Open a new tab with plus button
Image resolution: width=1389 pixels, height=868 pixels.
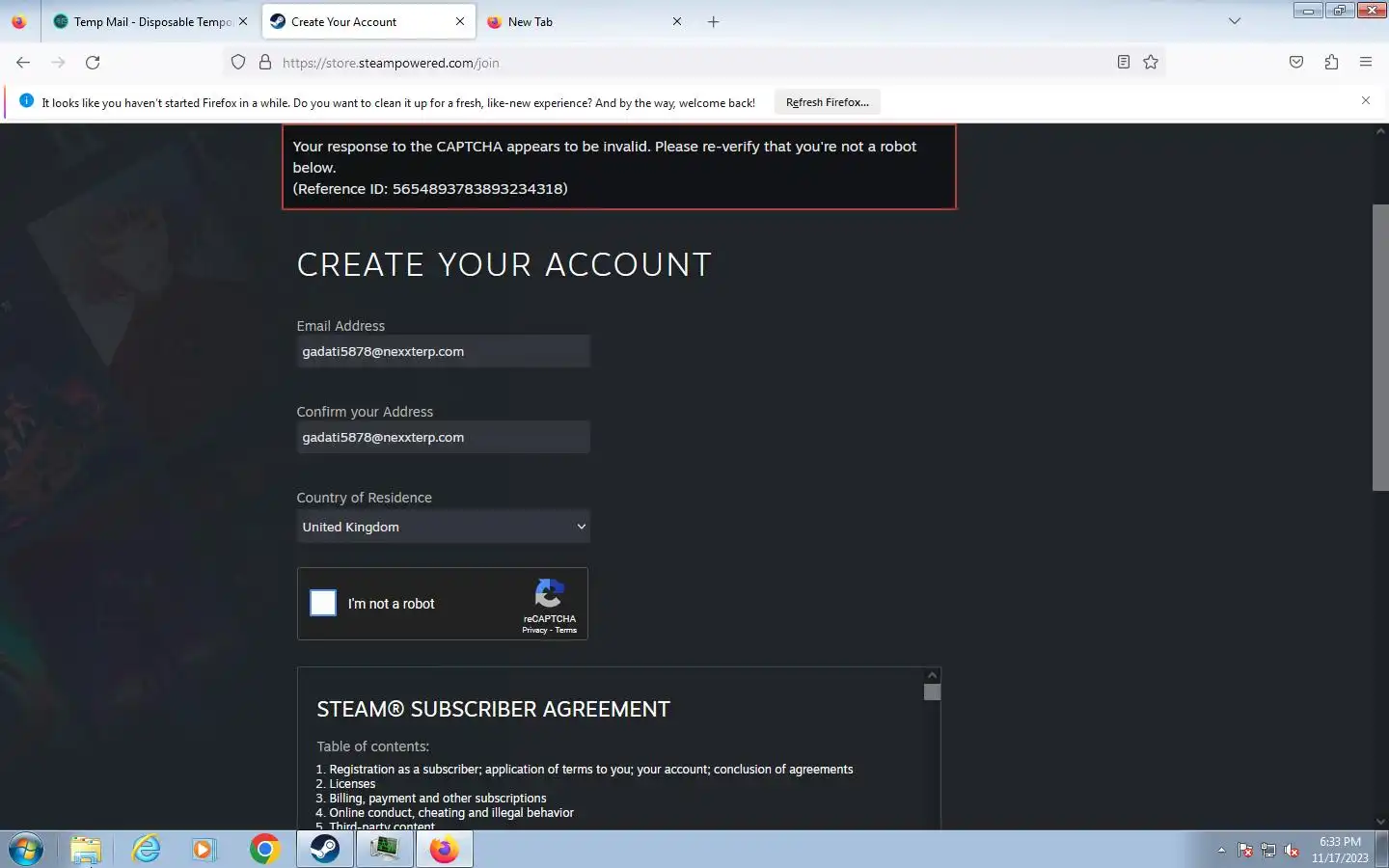point(714,21)
